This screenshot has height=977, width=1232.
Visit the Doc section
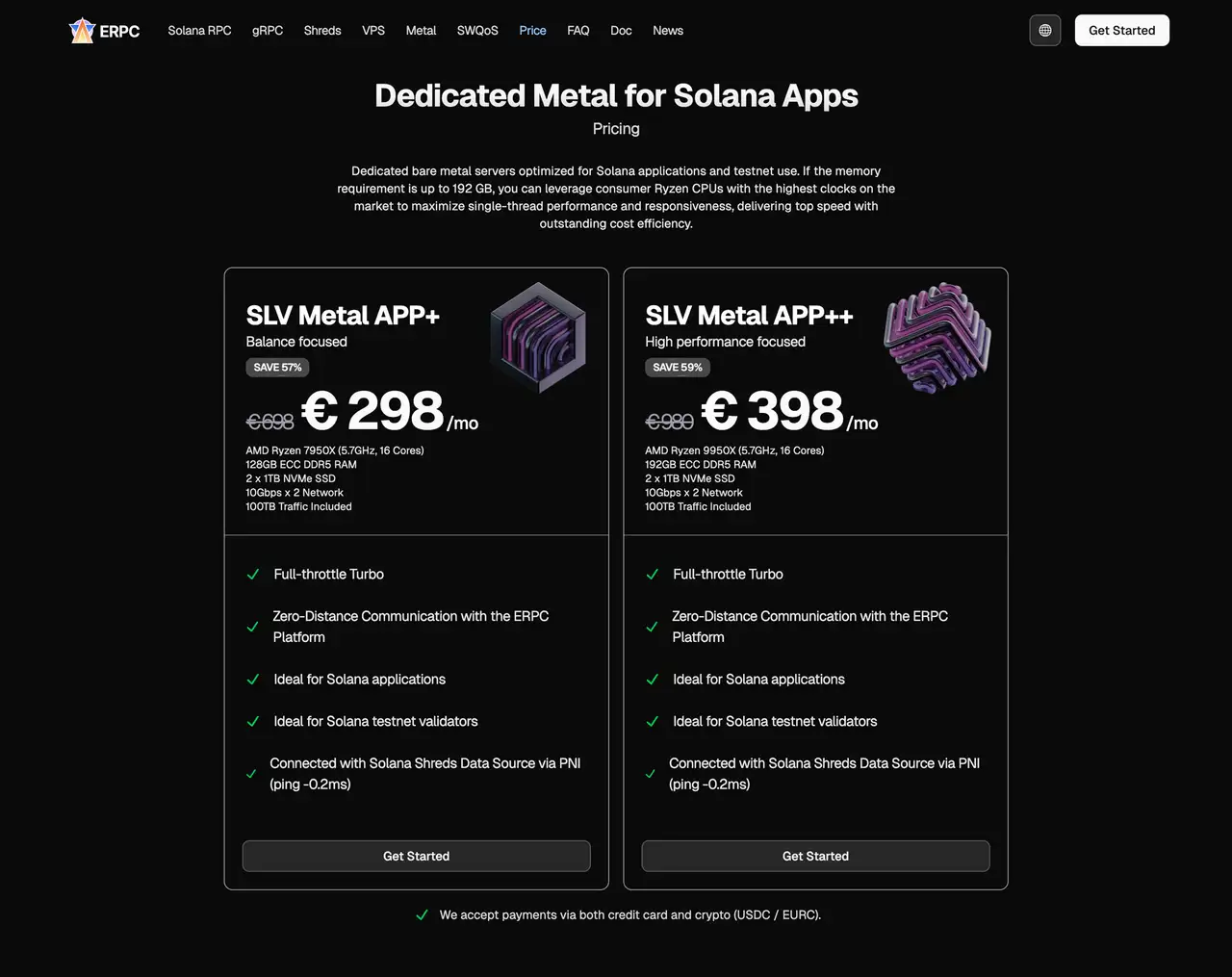[x=621, y=30]
